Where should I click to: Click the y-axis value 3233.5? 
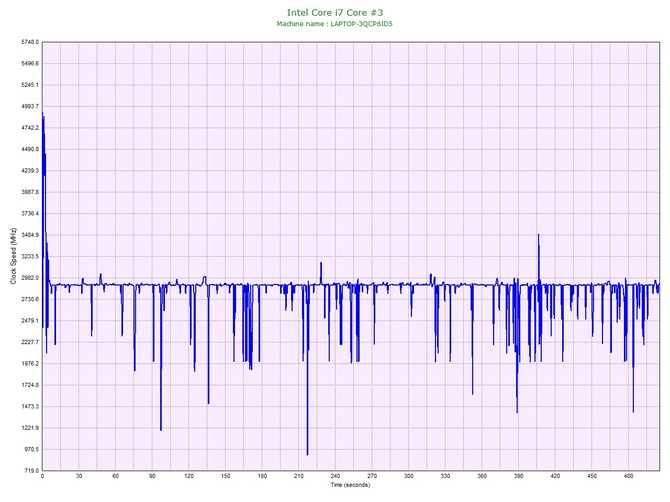click(30, 257)
